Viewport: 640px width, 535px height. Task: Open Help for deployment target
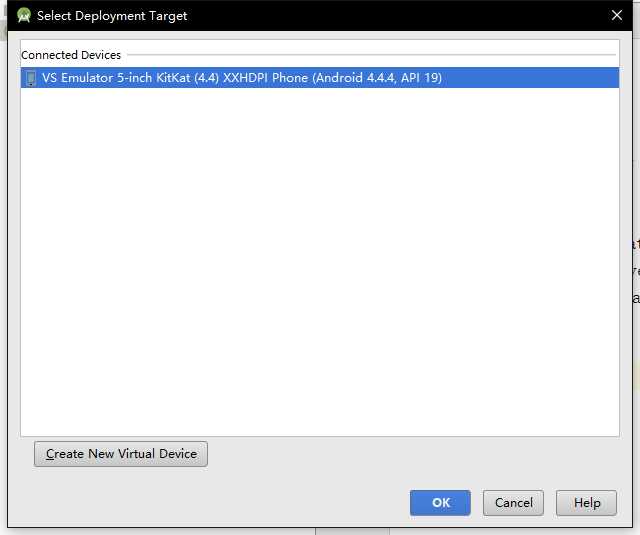click(x=586, y=503)
